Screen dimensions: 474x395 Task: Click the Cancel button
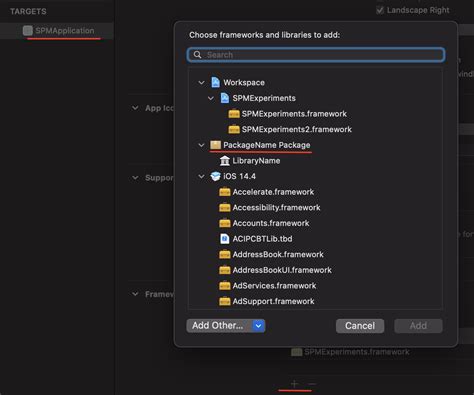(360, 326)
